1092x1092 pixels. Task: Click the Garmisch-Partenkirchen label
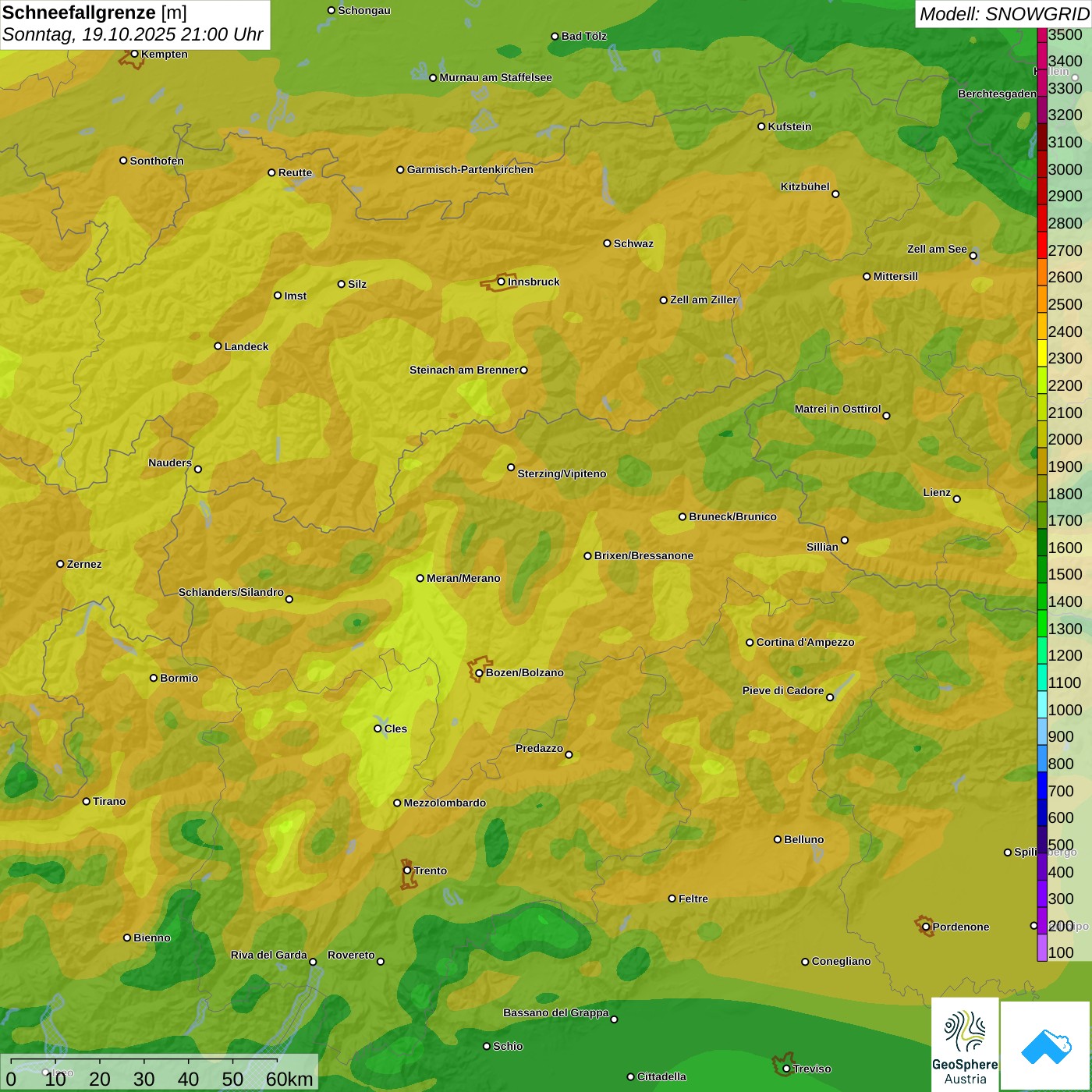click(470, 169)
